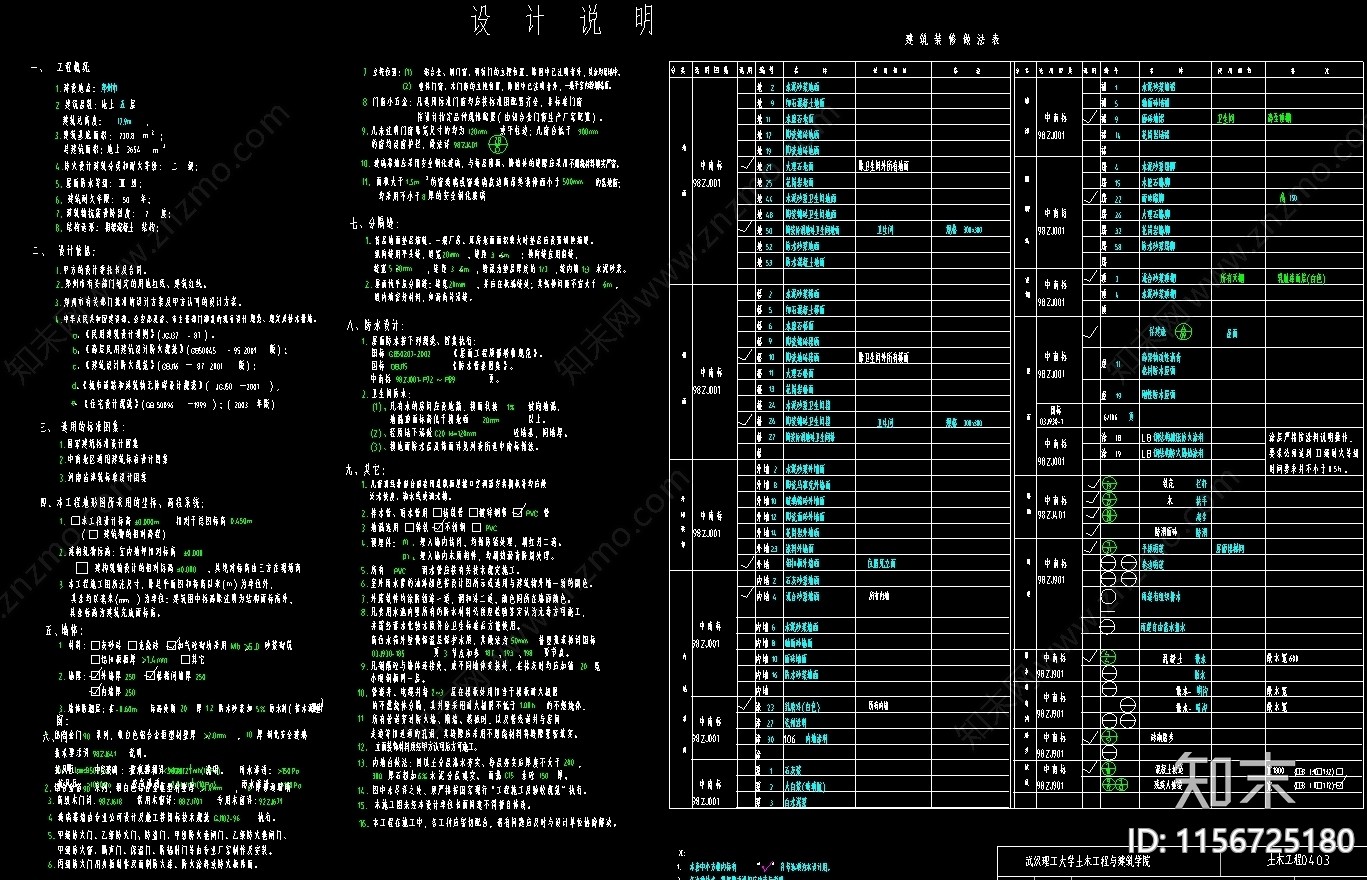Image resolution: width=1367 pixels, height=880 pixels.
Task: Select the green 高 150 remark
Action: 1287,198
